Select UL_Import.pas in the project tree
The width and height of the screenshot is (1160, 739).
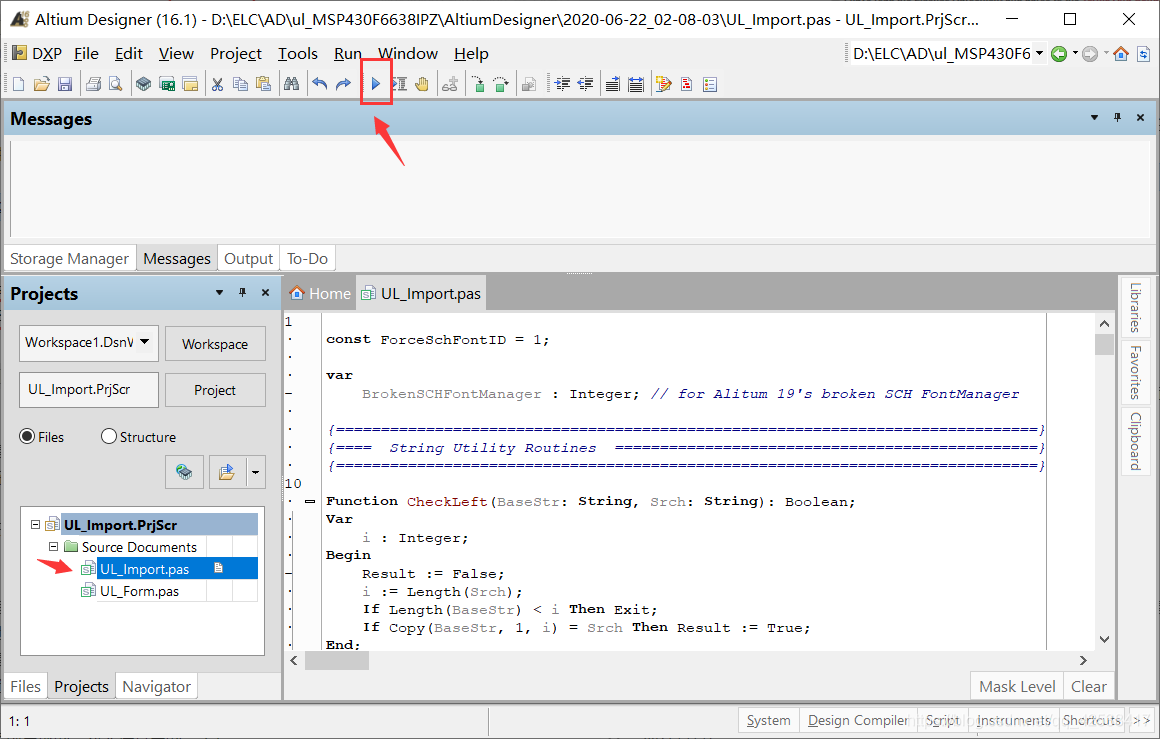pos(145,569)
